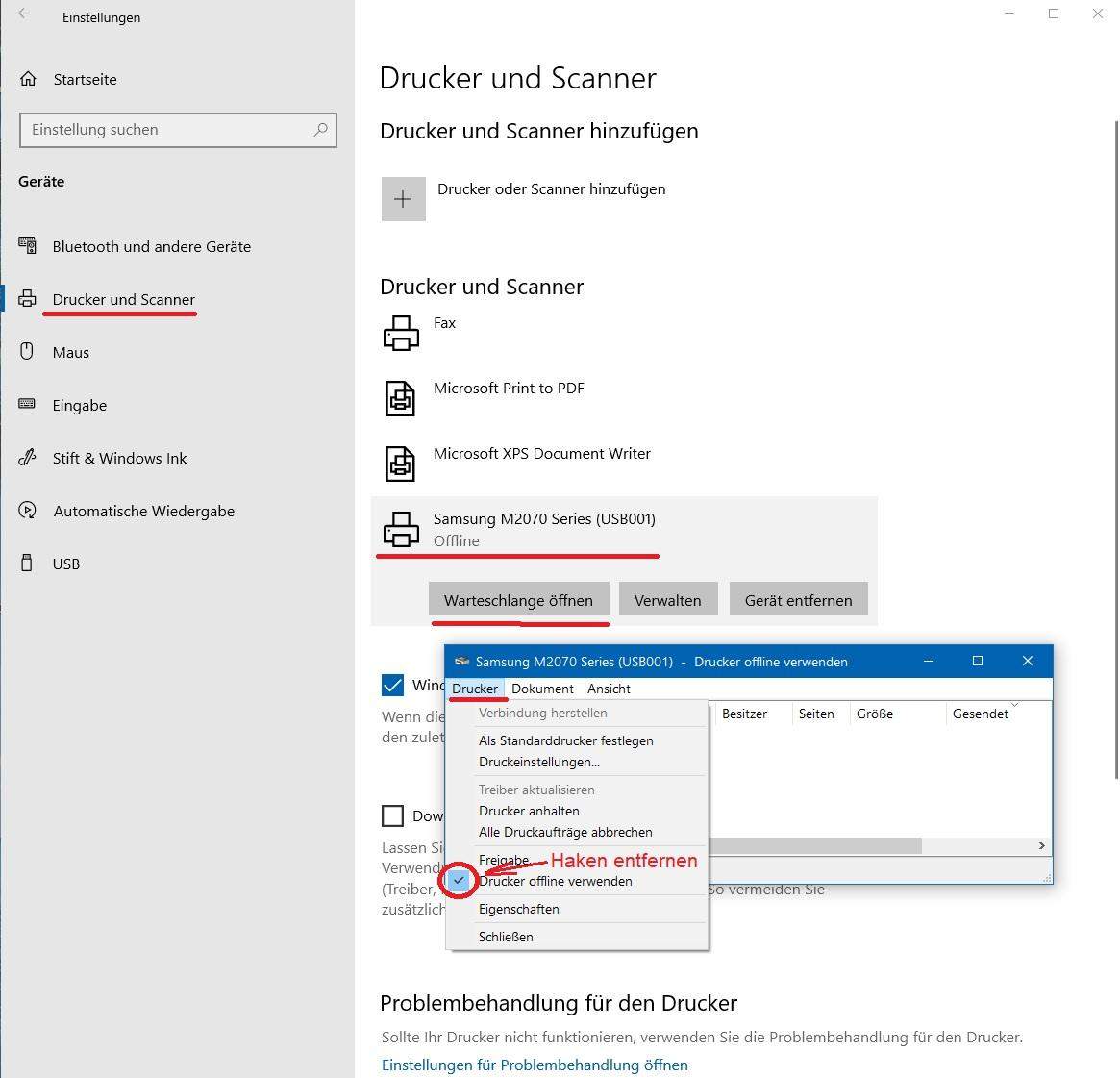Select Automatische Wiedergabe
Viewport: 1120px width, 1078px height.
click(x=143, y=511)
